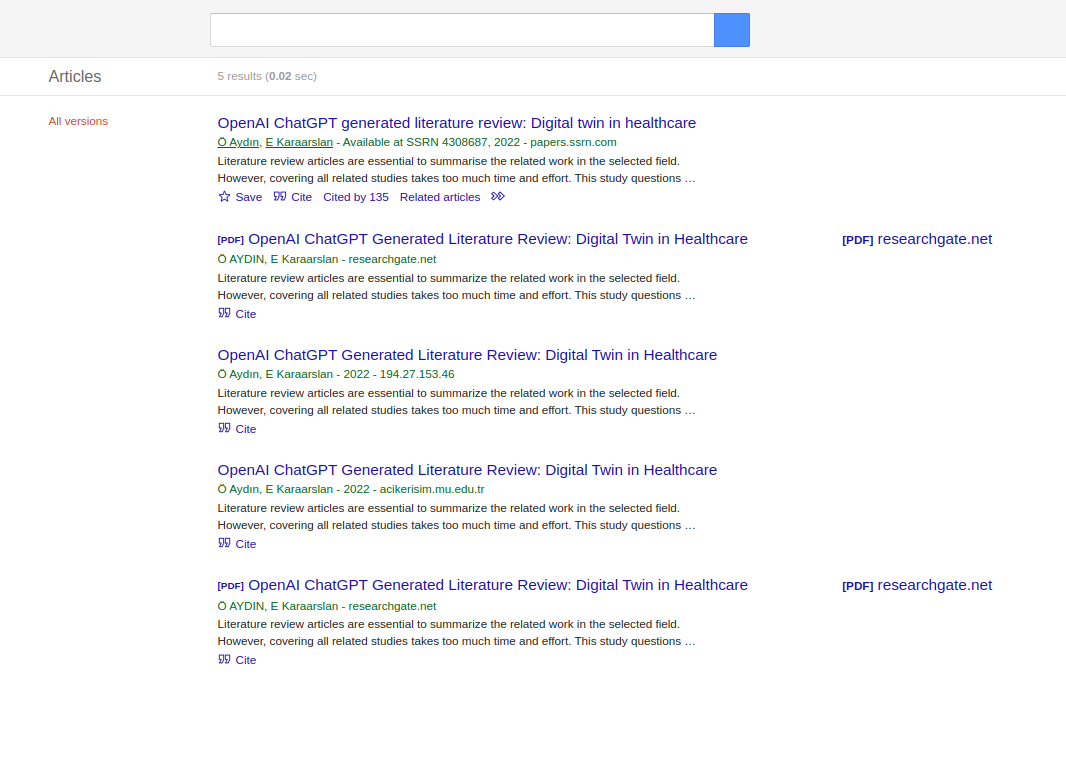This screenshot has width=1066, height=765.
Task: Click the blue search button
Action: tap(732, 30)
